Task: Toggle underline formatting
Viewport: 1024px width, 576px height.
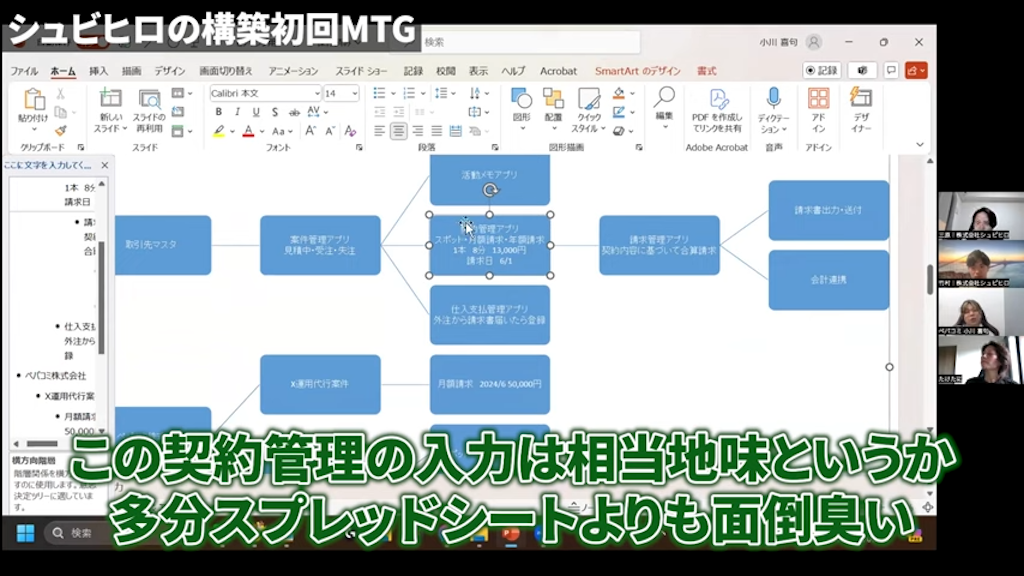Action: click(256, 112)
